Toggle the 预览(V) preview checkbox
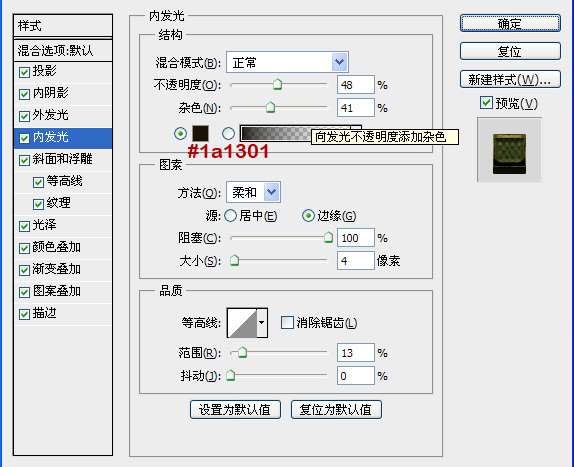574x467 pixels. (486, 103)
